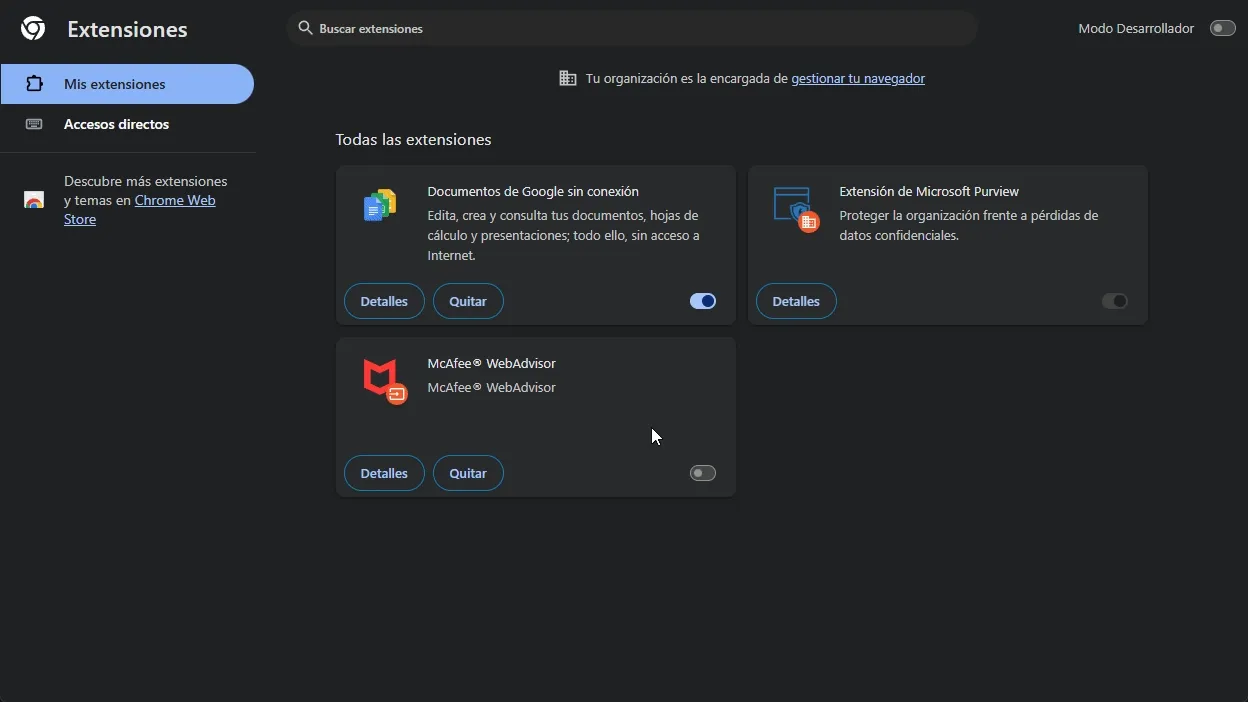Enable Modo Desarrollador
1248x702 pixels.
[x=1222, y=28]
